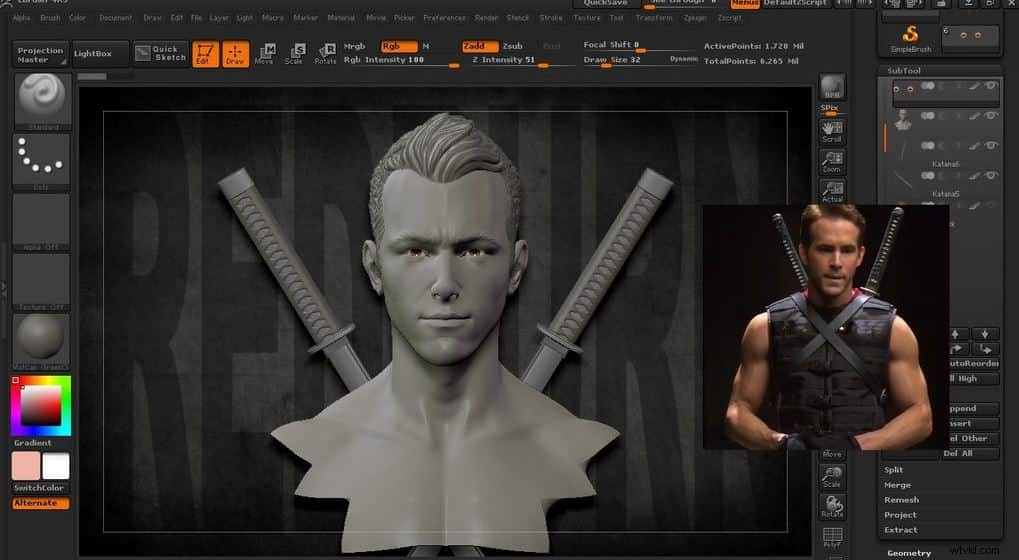Image resolution: width=1019 pixels, height=560 pixels.
Task: Click the Actual size icon
Action: 832,192
